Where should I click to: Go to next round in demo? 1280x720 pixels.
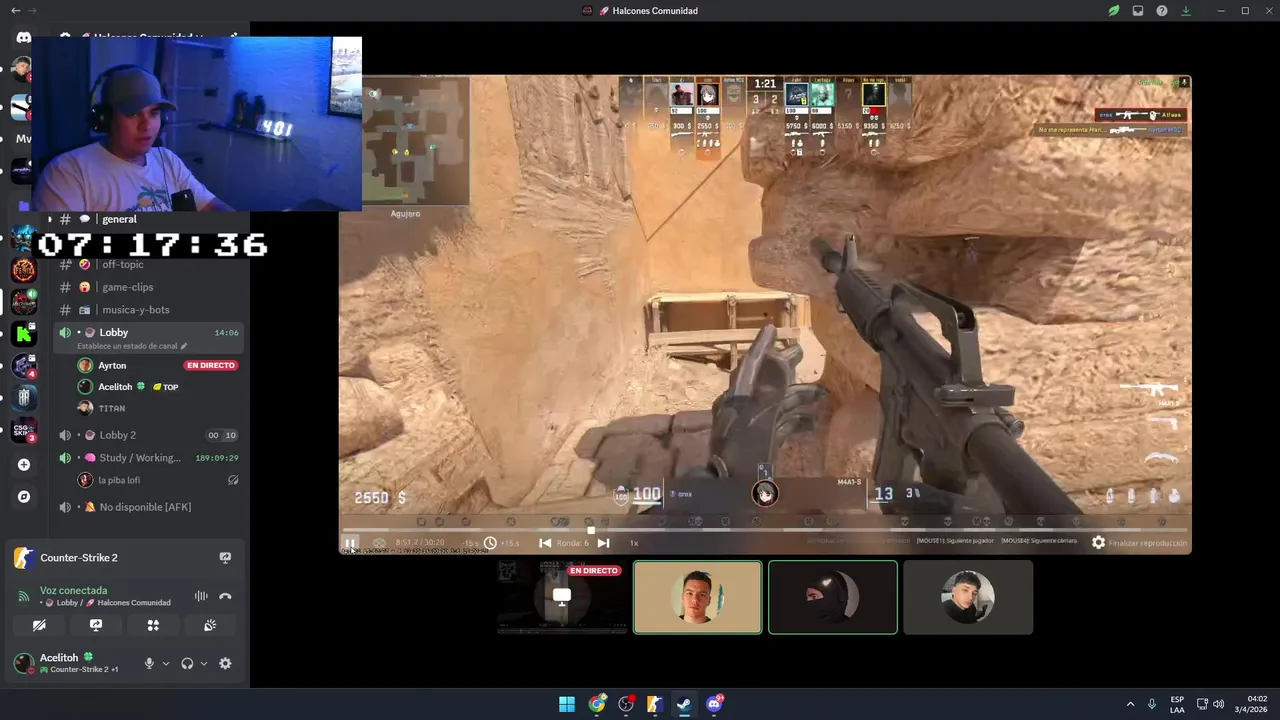pos(603,543)
